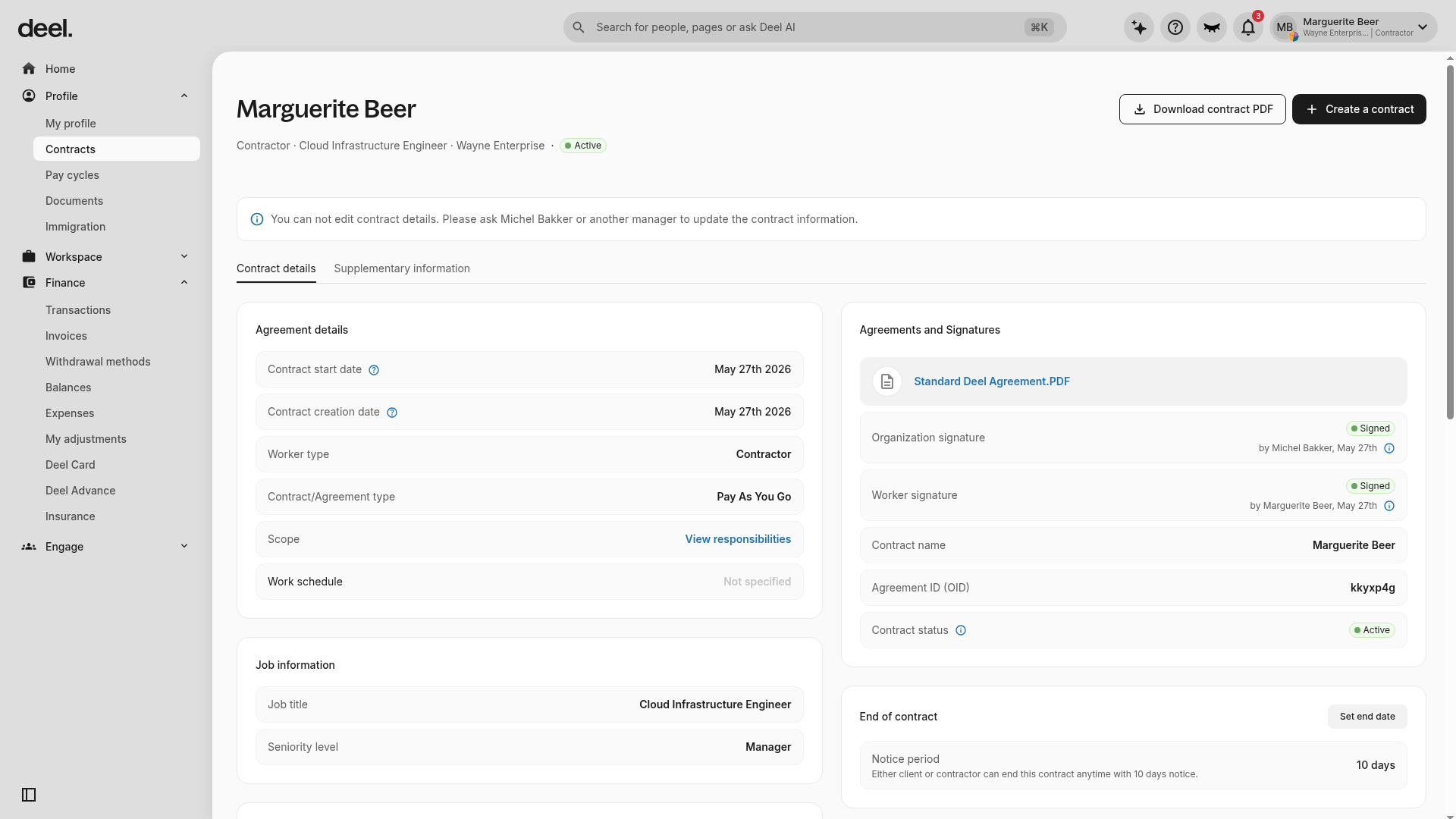Select Contracts in sidebar

click(117, 149)
